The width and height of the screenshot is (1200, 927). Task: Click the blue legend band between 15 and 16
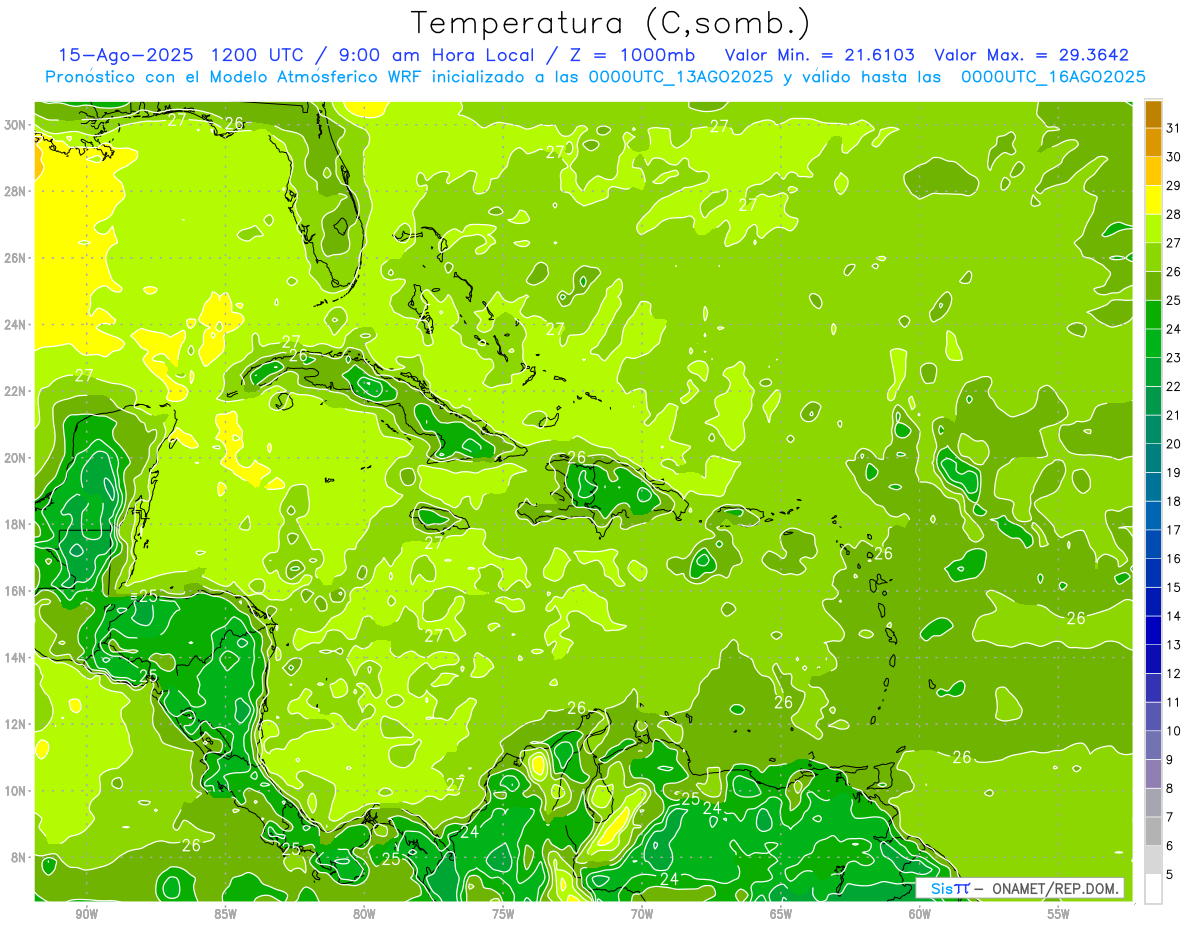(1153, 573)
